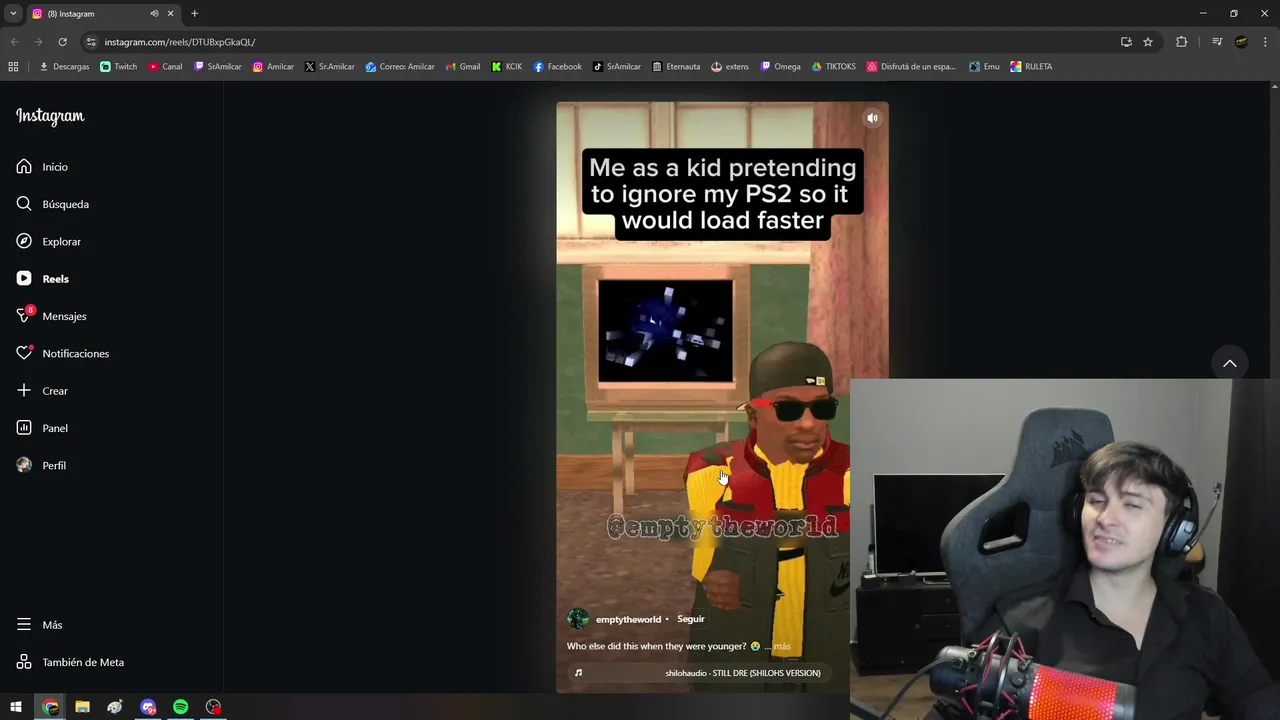Open the apps grid in bookmarks bar
Viewport: 1280px width, 720px height.
(x=13, y=67)
